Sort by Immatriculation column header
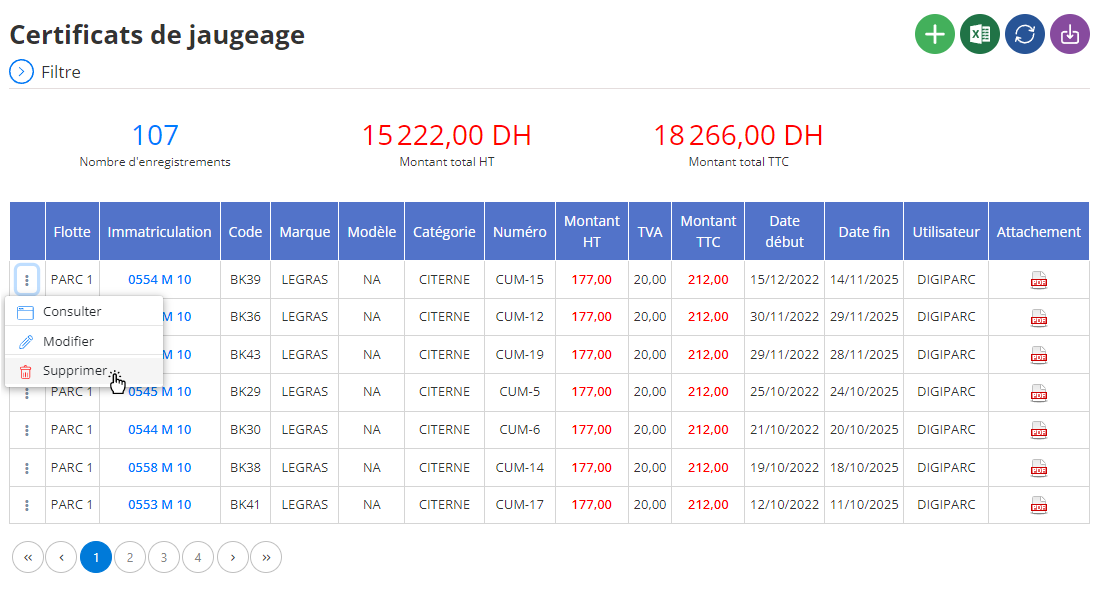This screenshot has height=605, width=1102. click(x=160, y=232)
